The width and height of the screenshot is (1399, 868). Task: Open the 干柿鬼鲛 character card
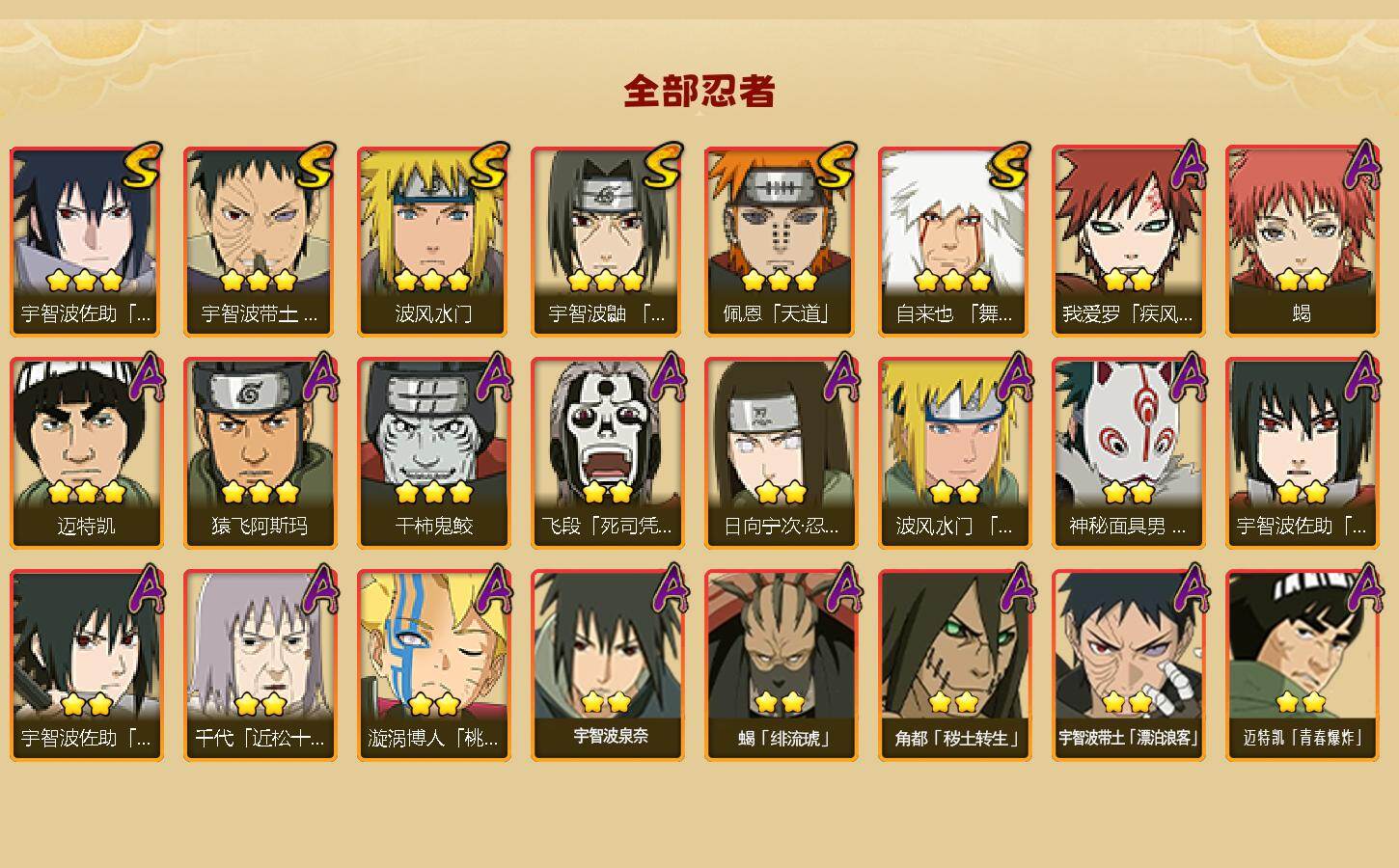pyautogui.click(x=433, y=453)
